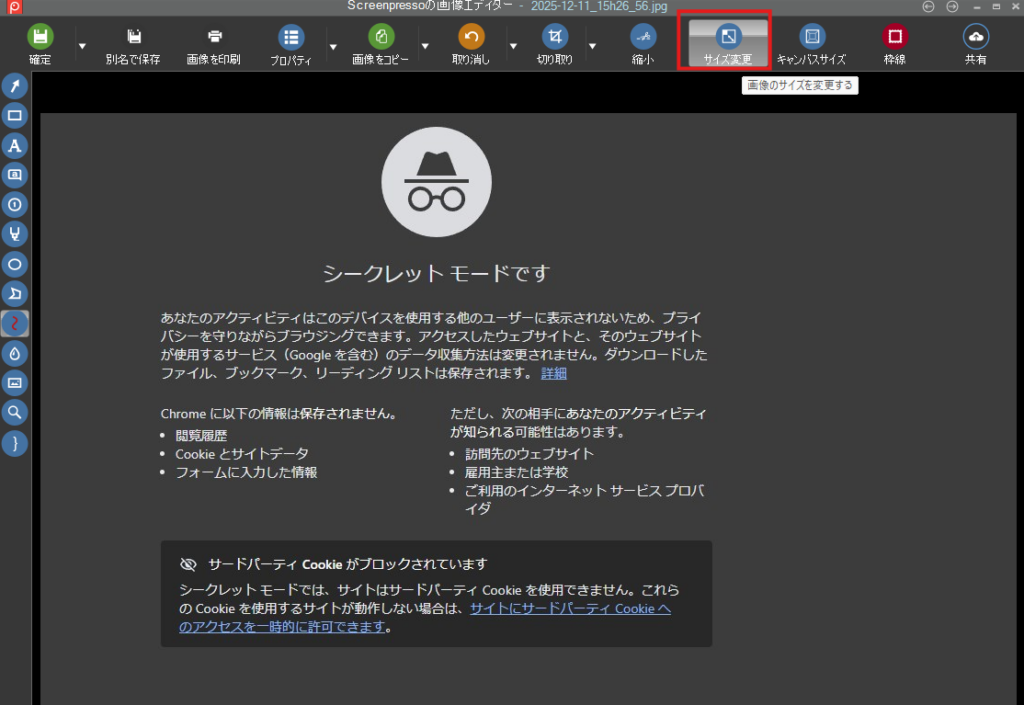Expand the dropdown arrow beside 確定
This screenshot has height=705, width=1024.
(82, 45)
